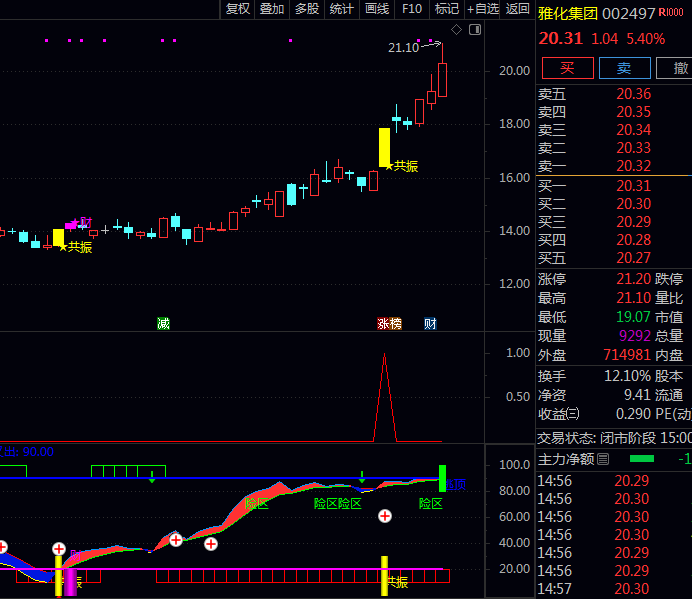Select 买一 price 20.31
The image size is (692, 599).
pos(633,186)
